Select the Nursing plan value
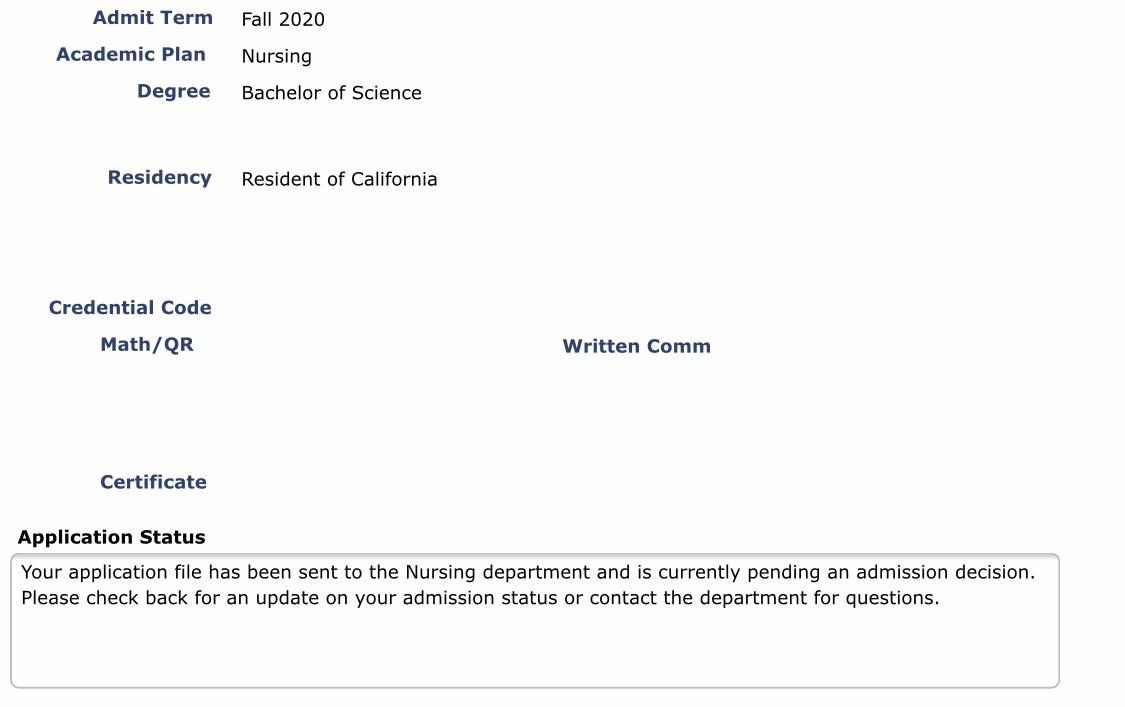 click(276, 56)
